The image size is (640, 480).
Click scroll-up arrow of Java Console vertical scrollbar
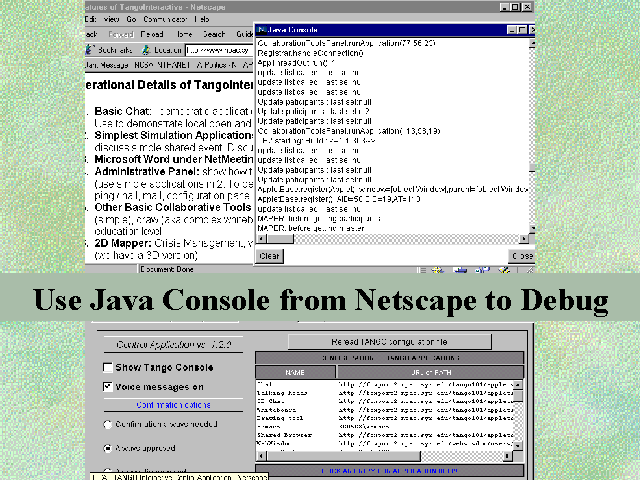[532, 43]
